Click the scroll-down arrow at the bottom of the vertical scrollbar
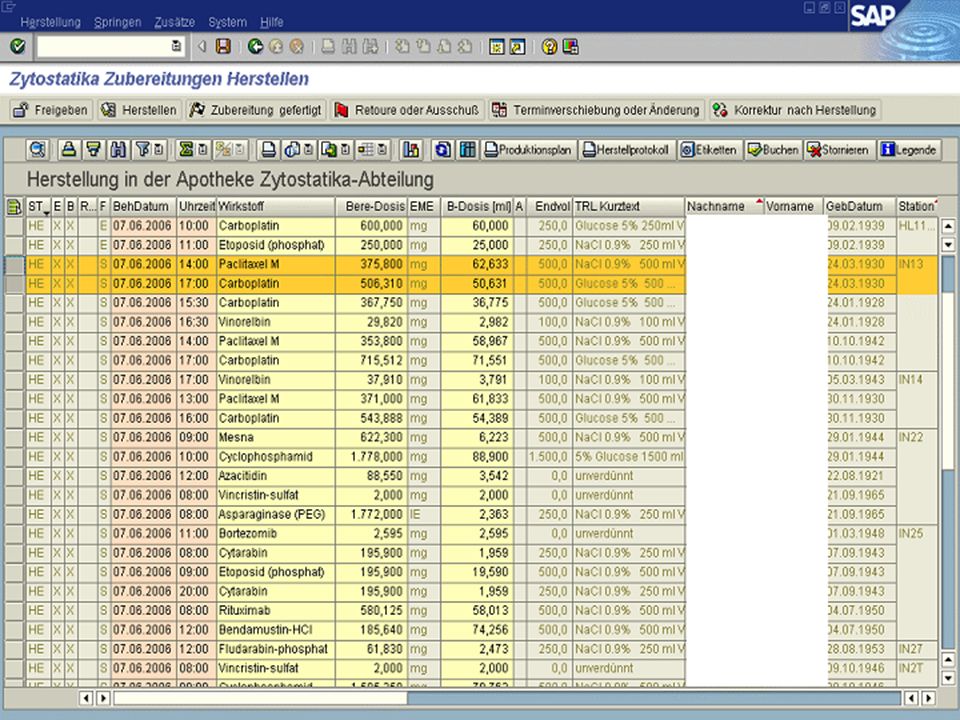The image size is (960, 720). [x=948, y=678]
